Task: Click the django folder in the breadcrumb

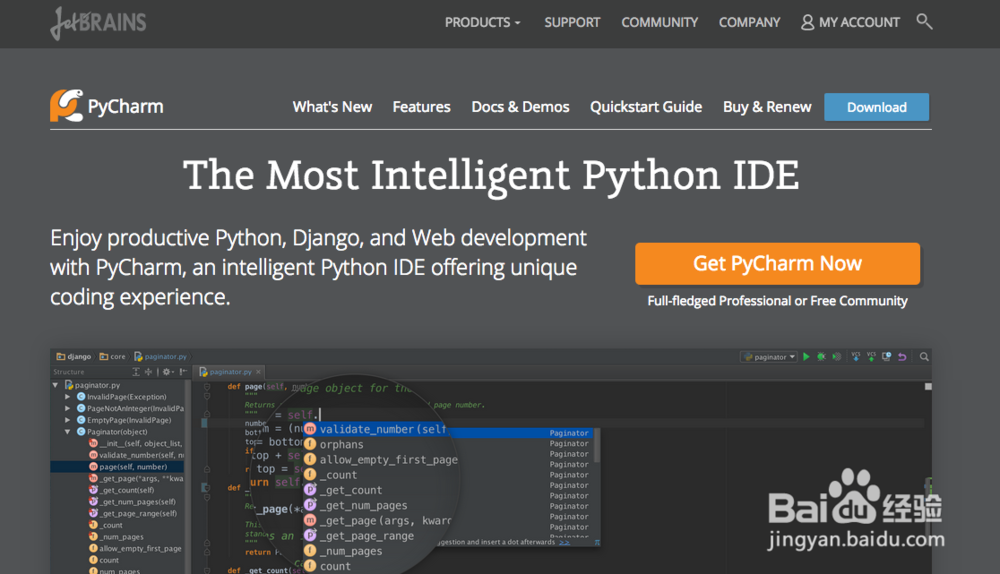Action: click(74, 357)
